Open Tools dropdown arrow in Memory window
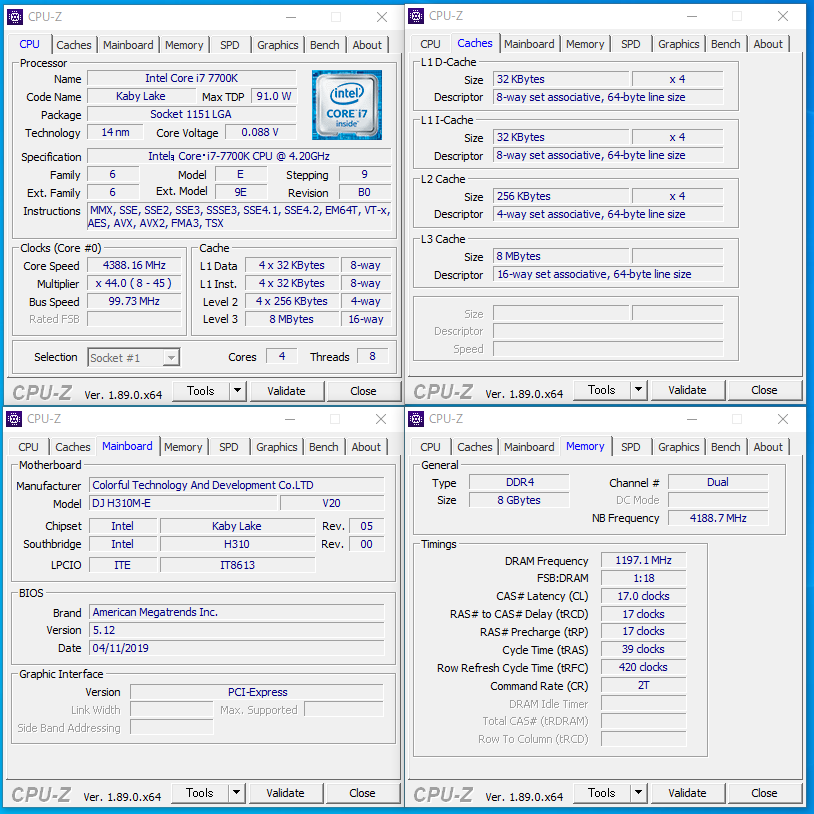814x814 pixels. click(639, 792)
